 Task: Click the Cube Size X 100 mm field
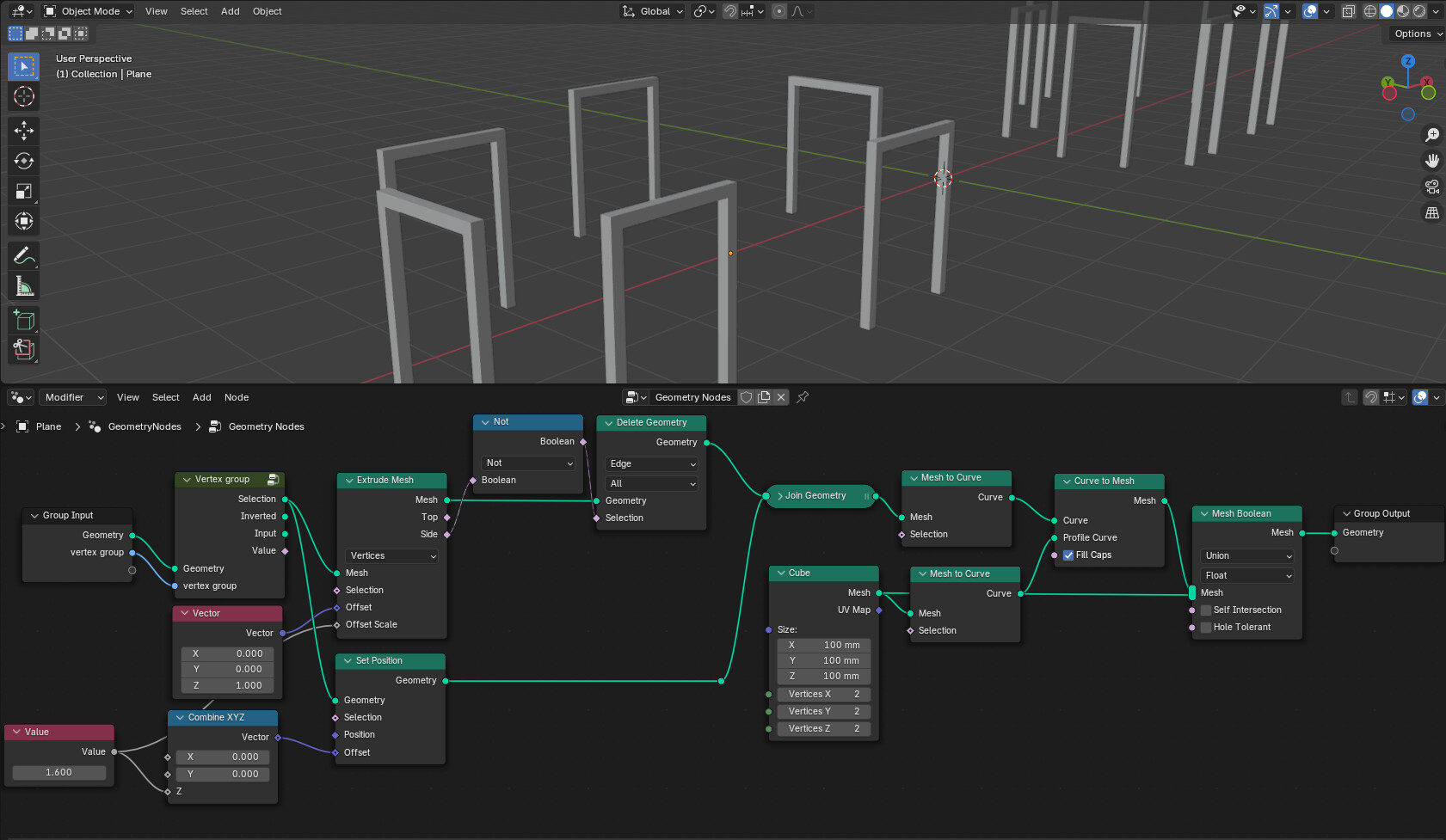[x=824, y=646]
